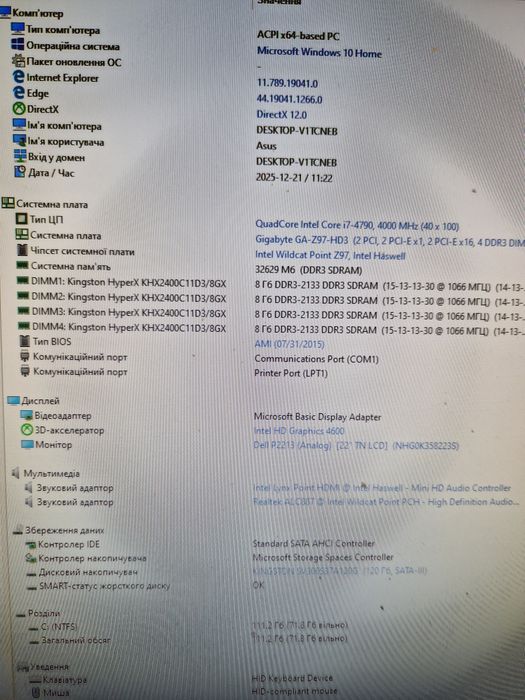Image resolution: width=525 pixels, height=700 pixels.
Task: Select the 11.789.19041.0 version value
Action: click(x=287, y=83)
